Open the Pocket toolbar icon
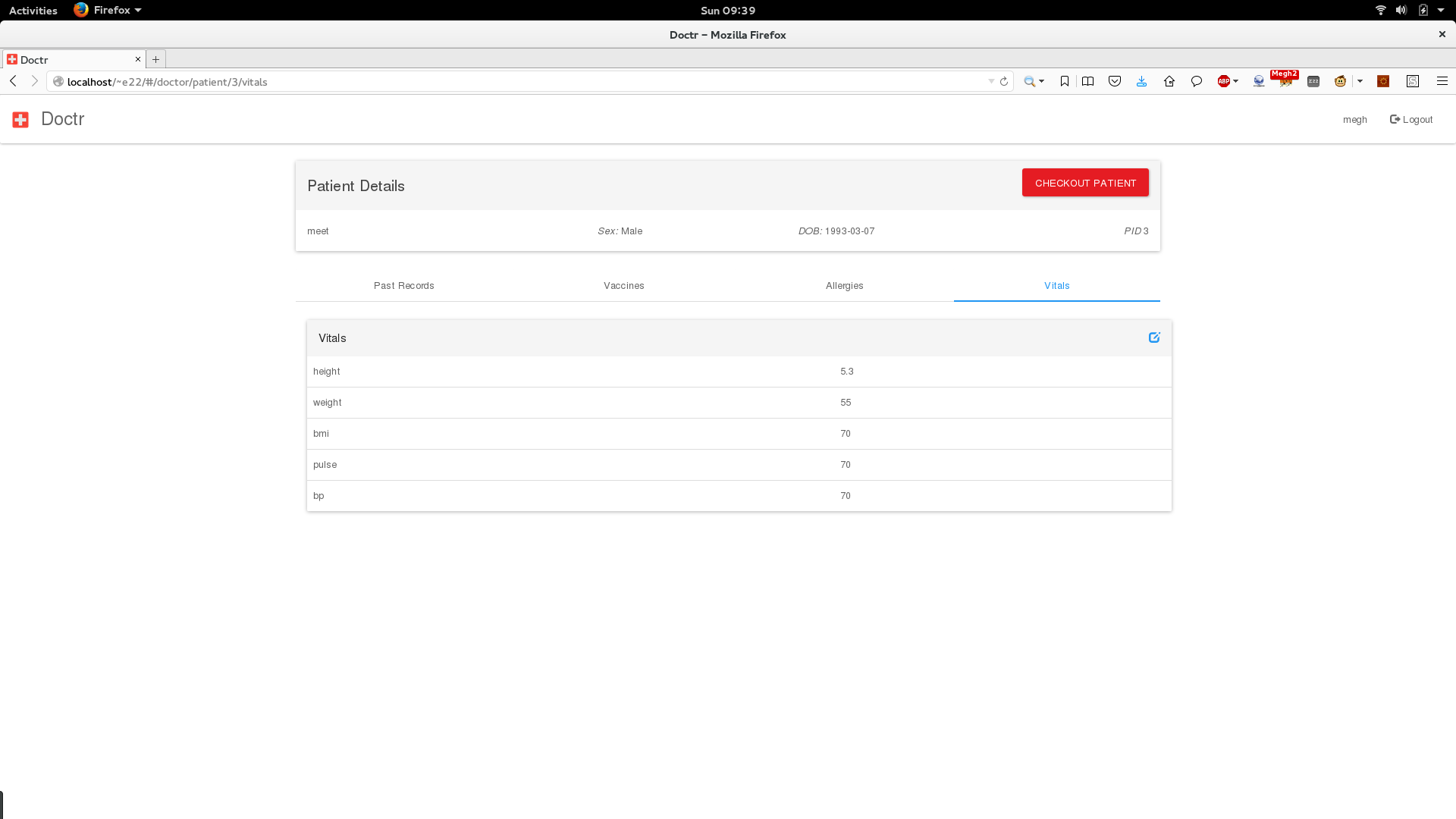1456x819 pixels. (1115, 81)
